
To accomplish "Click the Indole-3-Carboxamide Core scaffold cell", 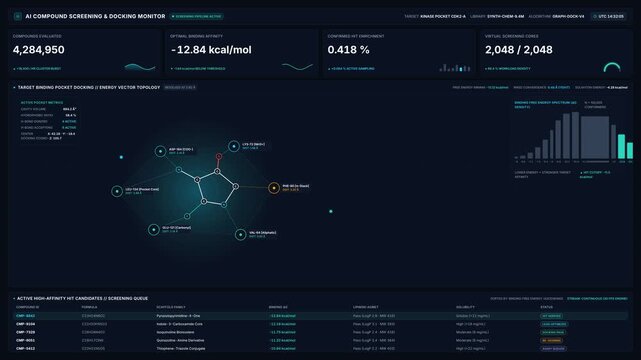I will [179, 324].
